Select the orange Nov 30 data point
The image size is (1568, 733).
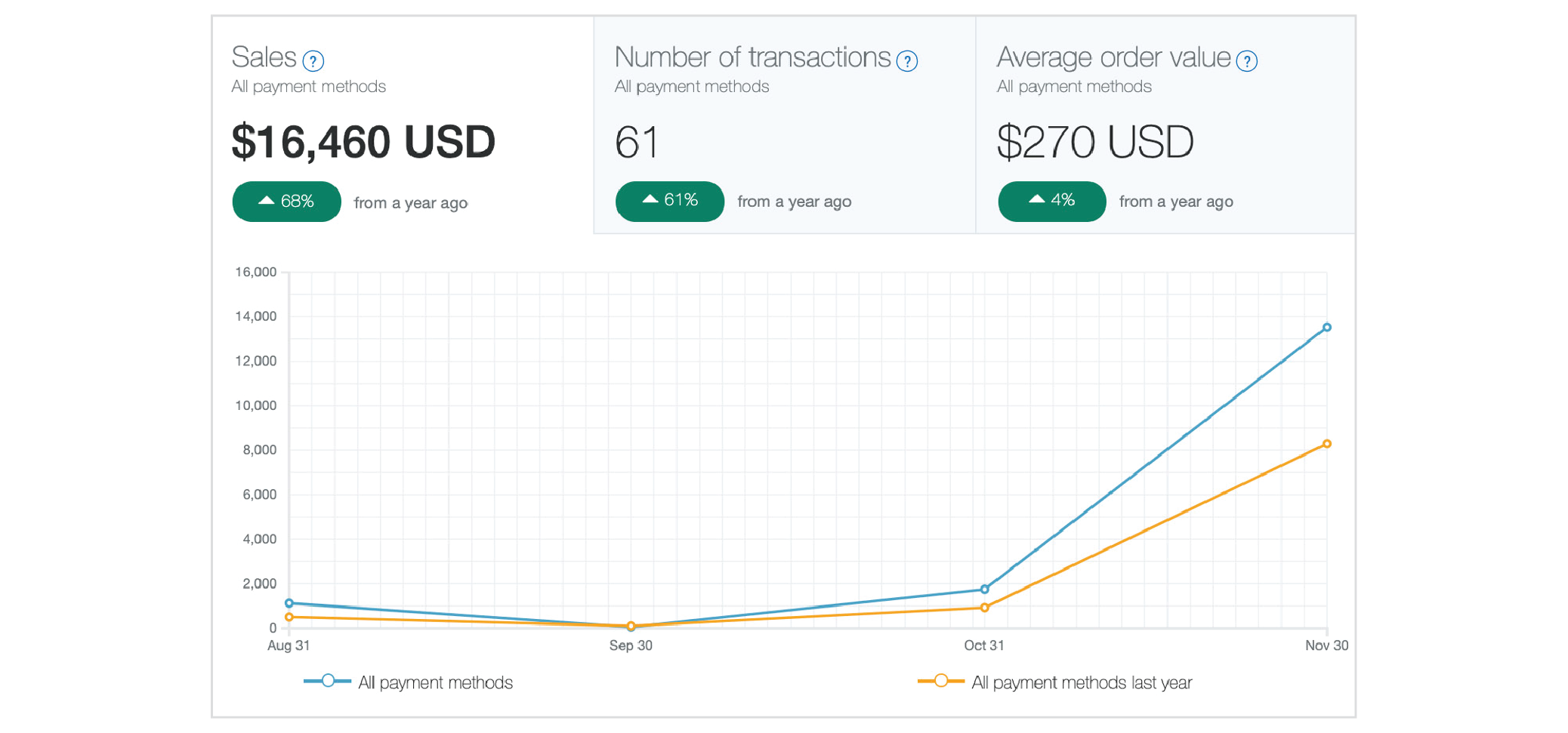[x=1327, y=444]
